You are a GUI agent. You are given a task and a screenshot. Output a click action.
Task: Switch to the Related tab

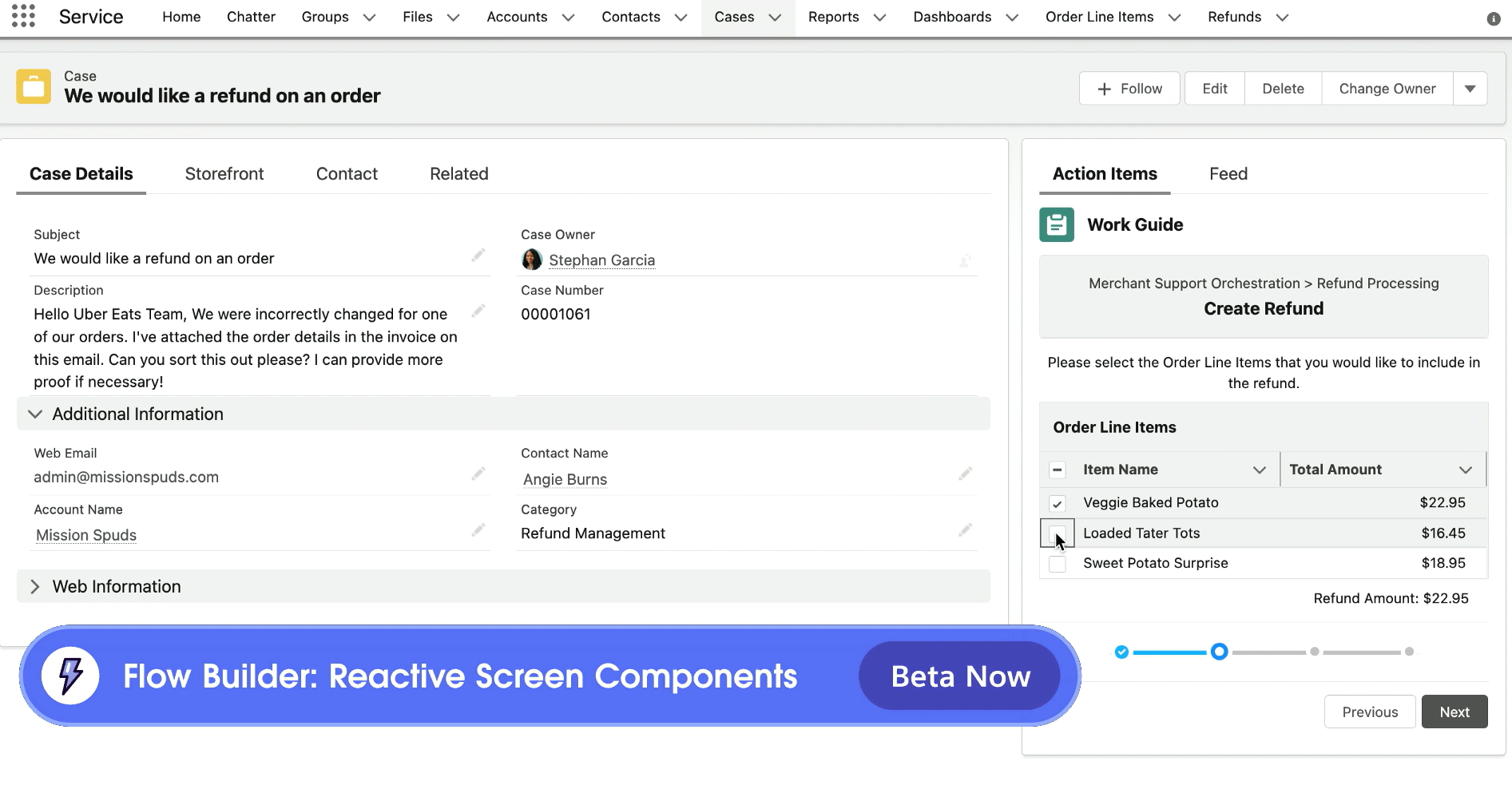[459, 173]
